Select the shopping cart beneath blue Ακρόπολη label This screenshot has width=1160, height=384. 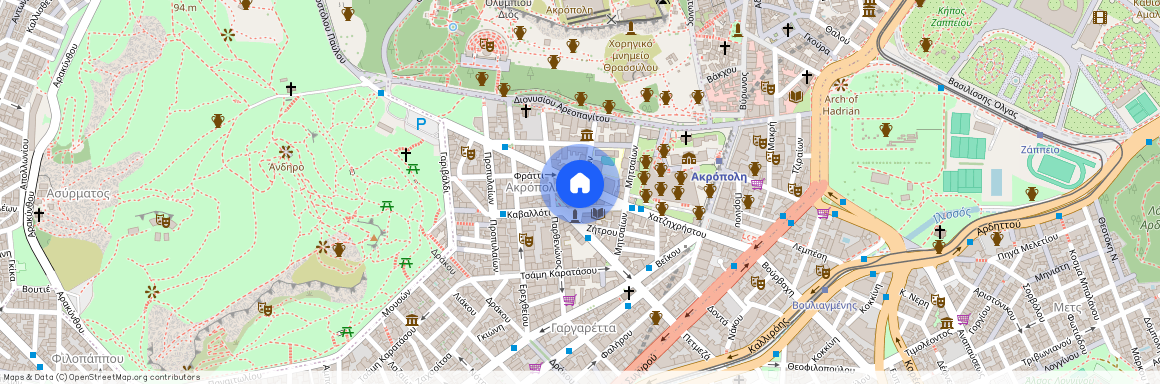(x=757, y=184)
